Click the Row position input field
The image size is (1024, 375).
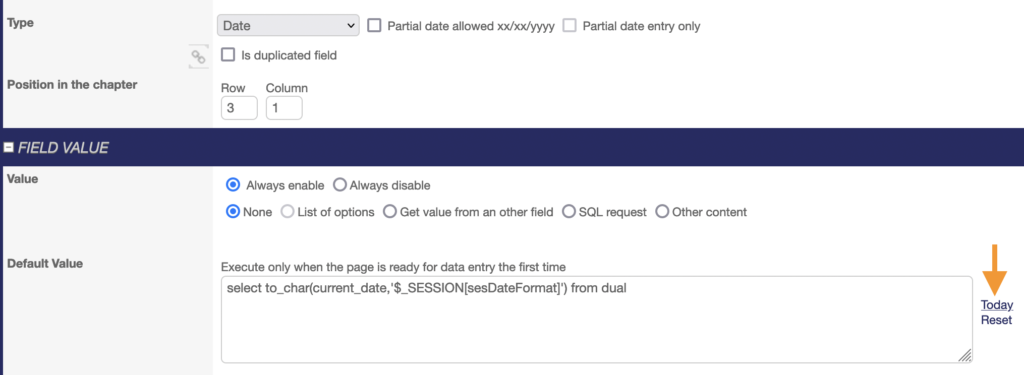click(239, 108)
